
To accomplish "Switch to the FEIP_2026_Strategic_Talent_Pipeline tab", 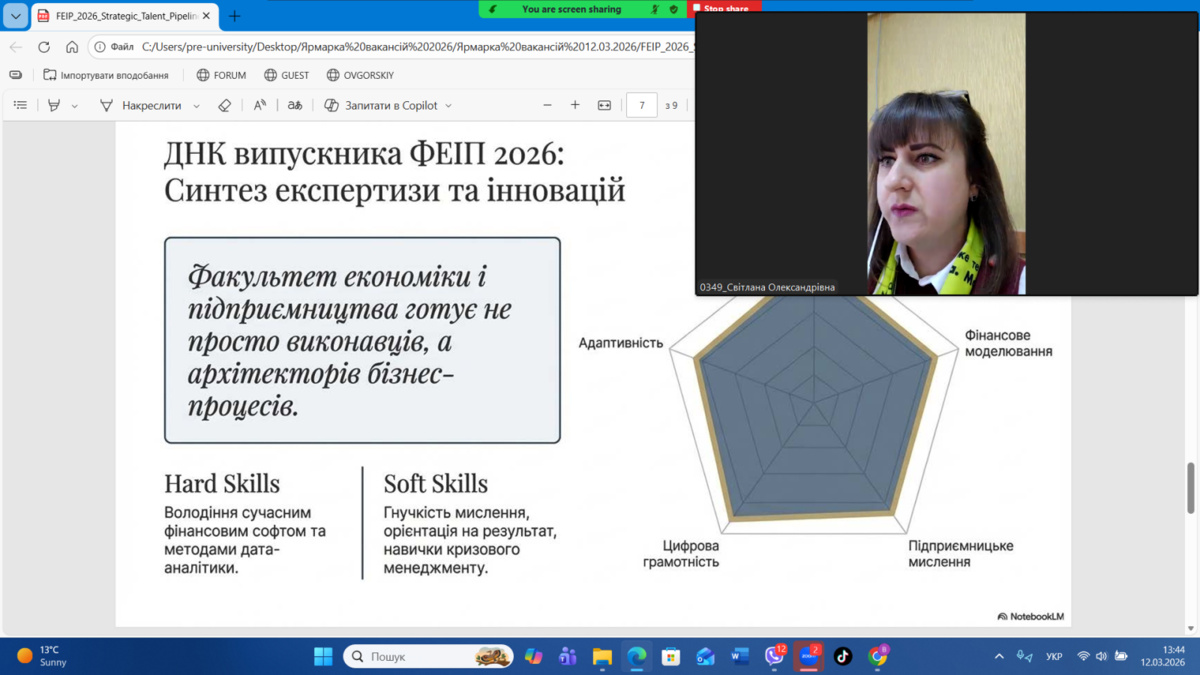I will tap(120, 16).
